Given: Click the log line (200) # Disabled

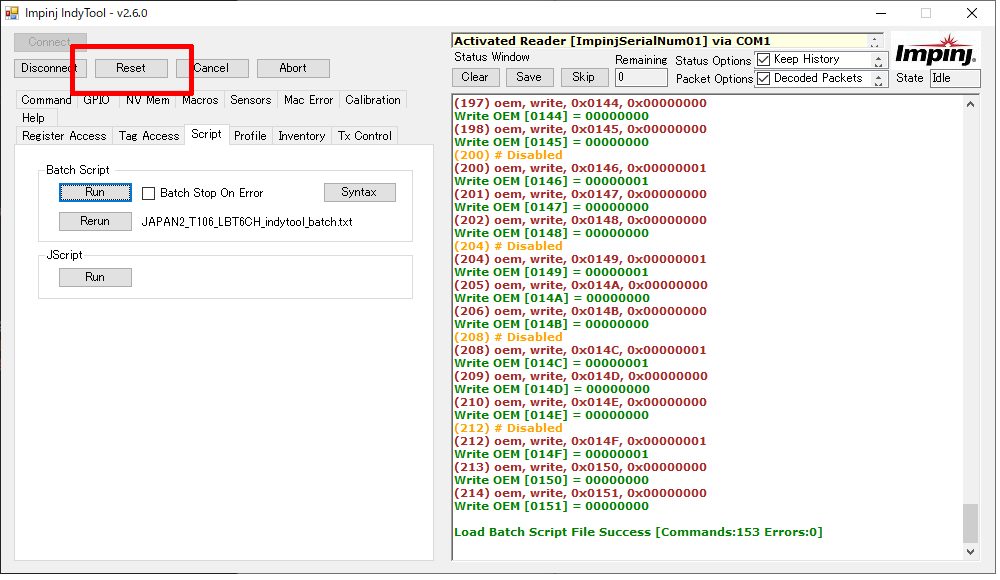Looking at the screenshot, I should [x=508, y=156].
